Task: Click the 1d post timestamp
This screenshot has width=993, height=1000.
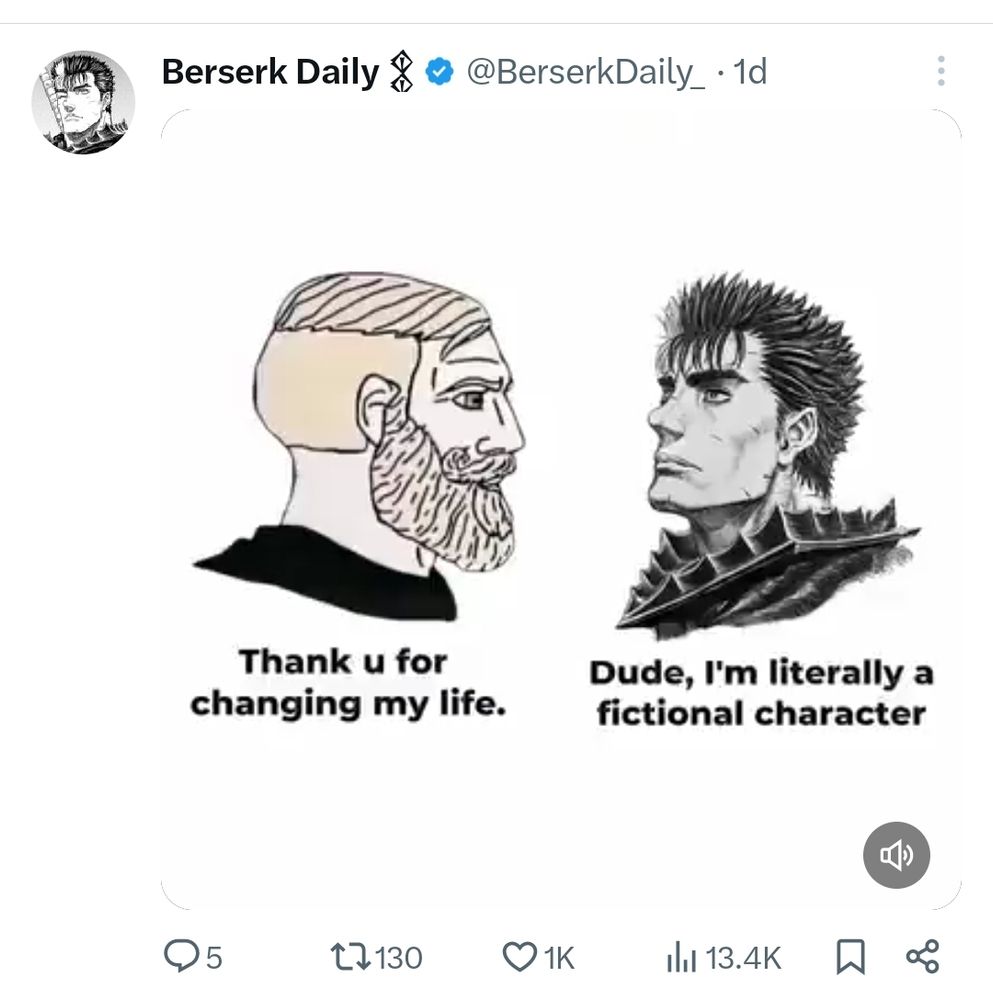Action: click(749, 72)
